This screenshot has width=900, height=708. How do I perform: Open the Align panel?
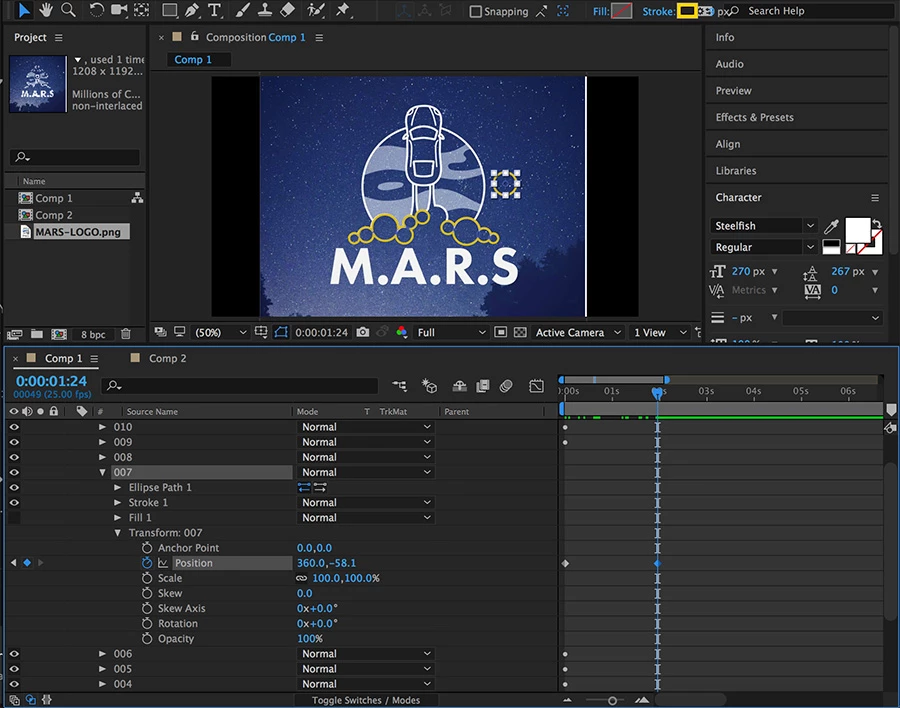coord(727,144)
